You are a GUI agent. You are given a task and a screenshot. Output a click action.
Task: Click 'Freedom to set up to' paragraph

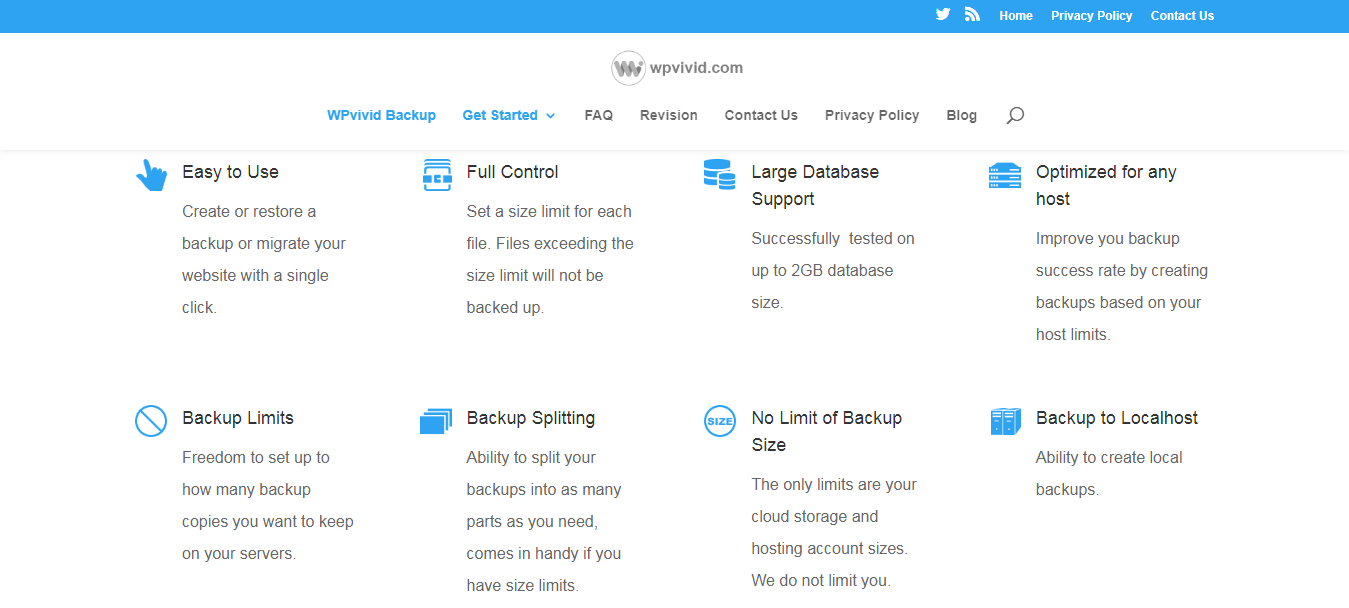tap(268, 505)
